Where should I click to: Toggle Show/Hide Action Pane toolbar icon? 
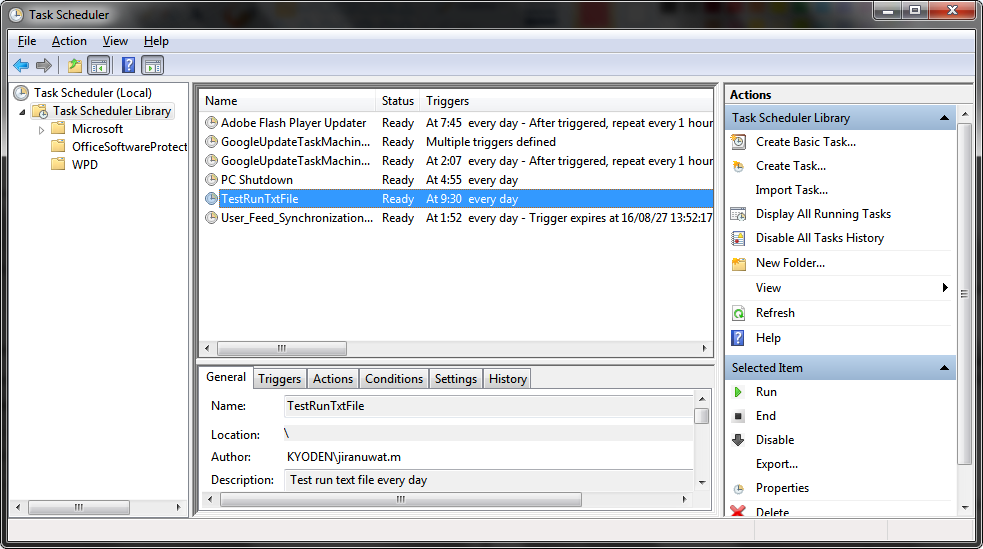[152, 65]
